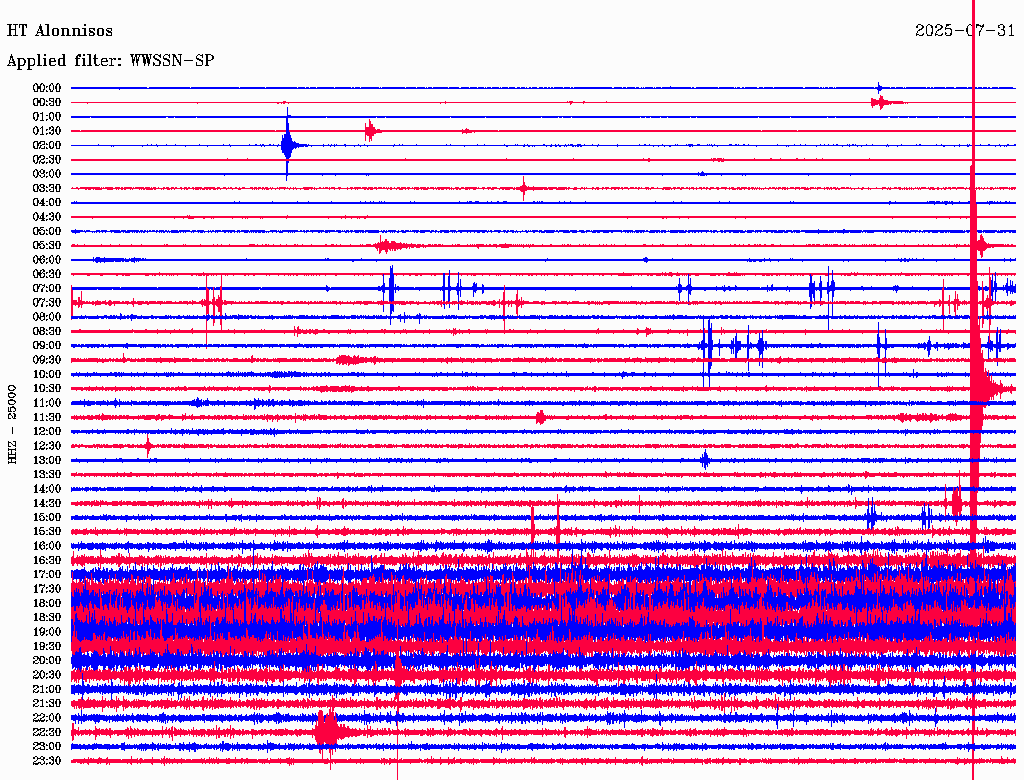Click the 05:00 time label
This screenshot has width=1024, height=780.
(47, 231)
